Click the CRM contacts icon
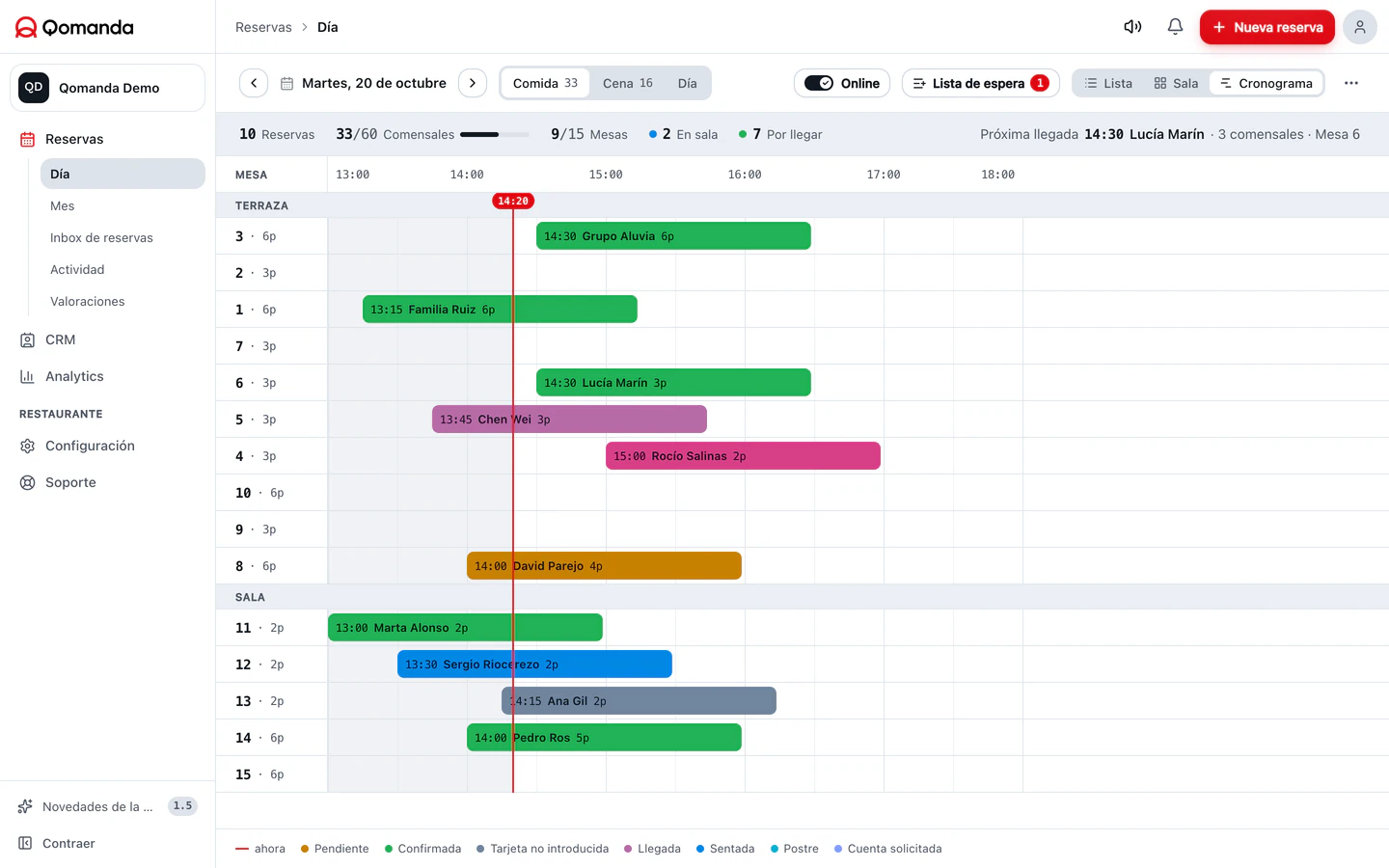This screenshot has height=868, width=1389. [x=27, y=340]
